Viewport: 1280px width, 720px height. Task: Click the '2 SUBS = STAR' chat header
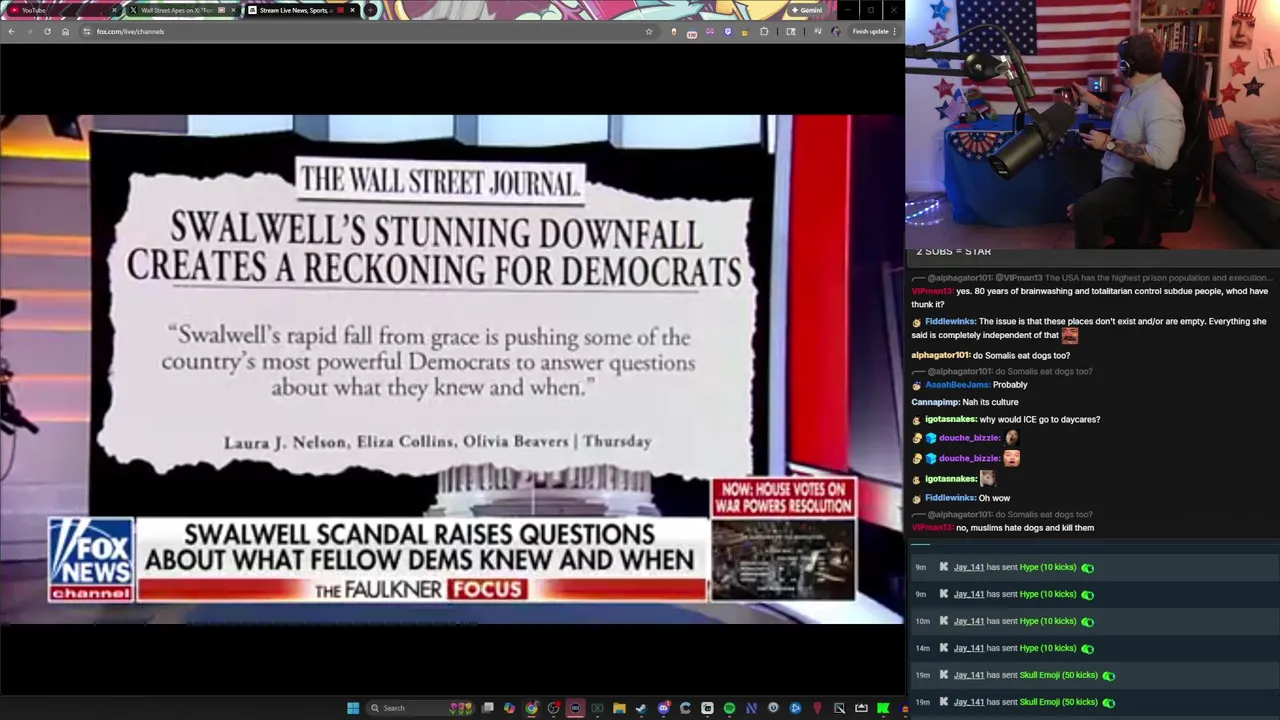tap(953, 251)
